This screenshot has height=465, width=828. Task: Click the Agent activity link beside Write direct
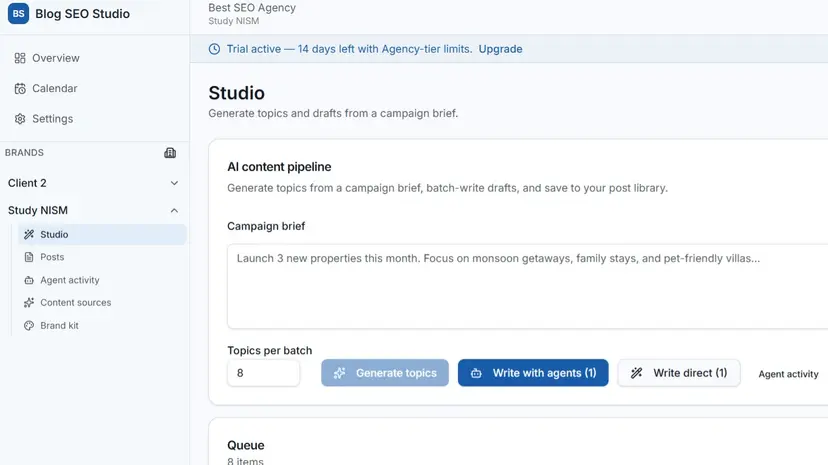pos(788,374)
